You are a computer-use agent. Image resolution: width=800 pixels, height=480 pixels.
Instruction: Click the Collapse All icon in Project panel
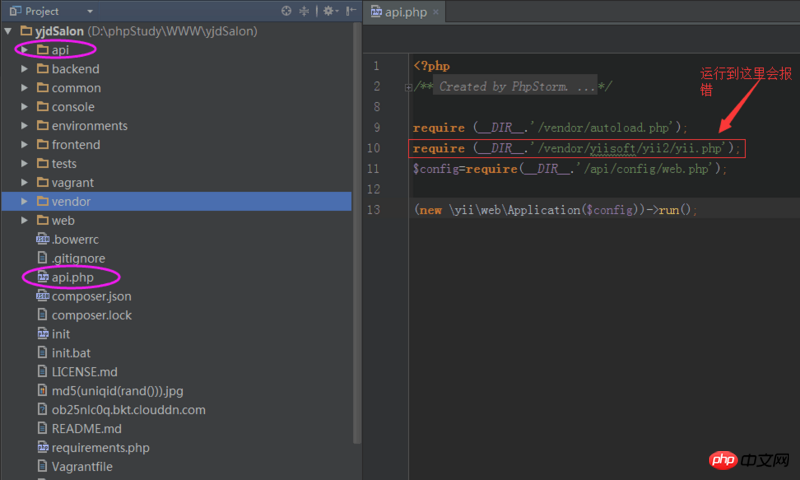point(304,11)
